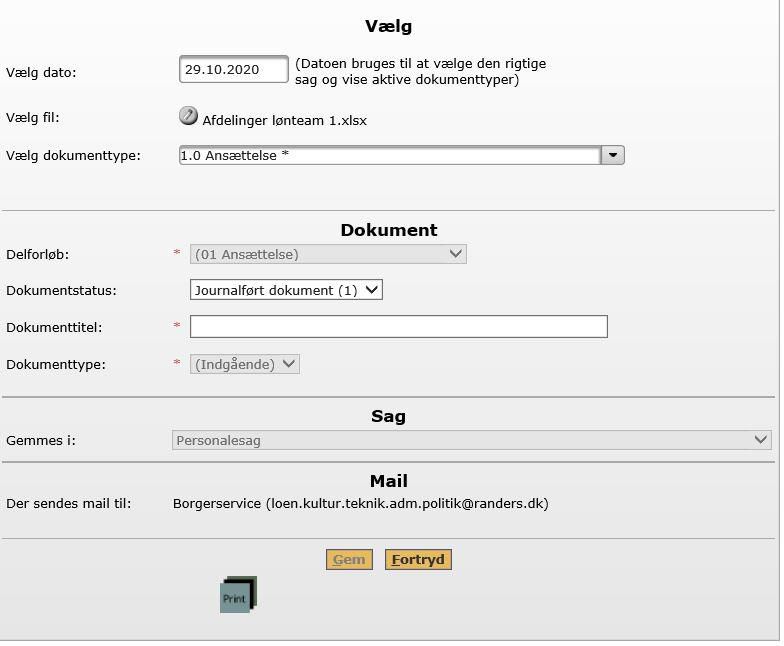Viewport: 784px width, 646px height.
Task: Click the file name Afdelinger lønteam 1.xlsx
Action: click(x=284, y=120)
